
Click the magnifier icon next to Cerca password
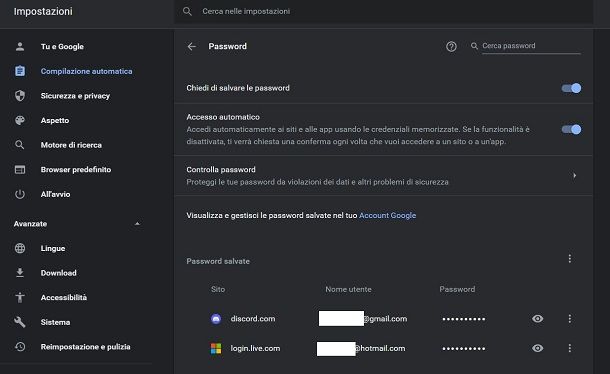click(x=474, y=46)
